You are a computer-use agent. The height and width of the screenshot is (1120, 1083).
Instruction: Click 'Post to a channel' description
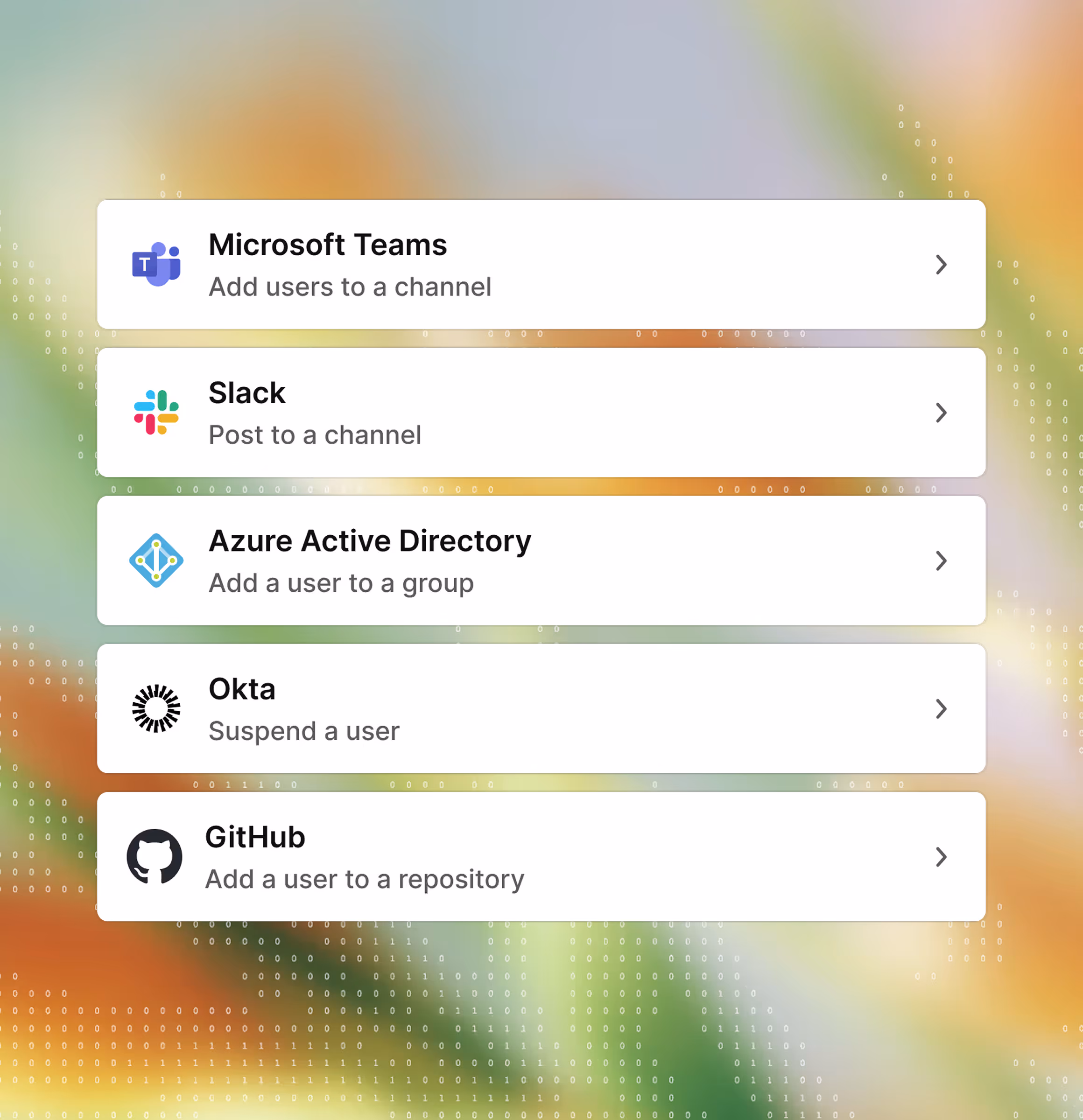(x=315, y=435)
